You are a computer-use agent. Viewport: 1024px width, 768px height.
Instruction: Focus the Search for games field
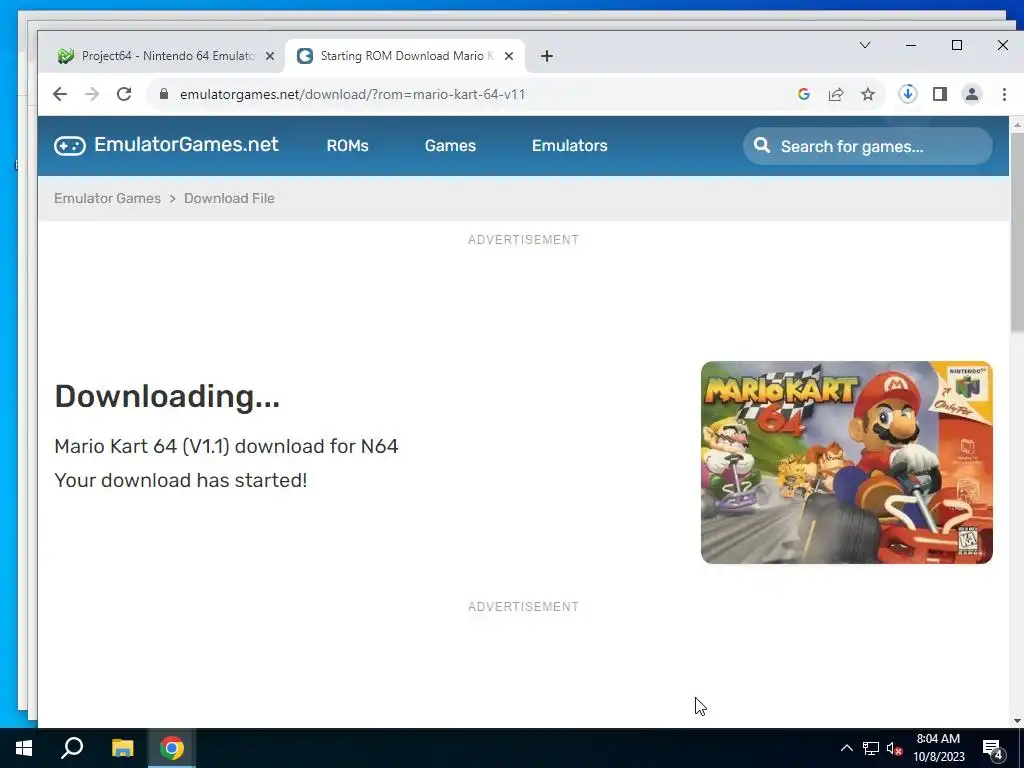point(868,146)
